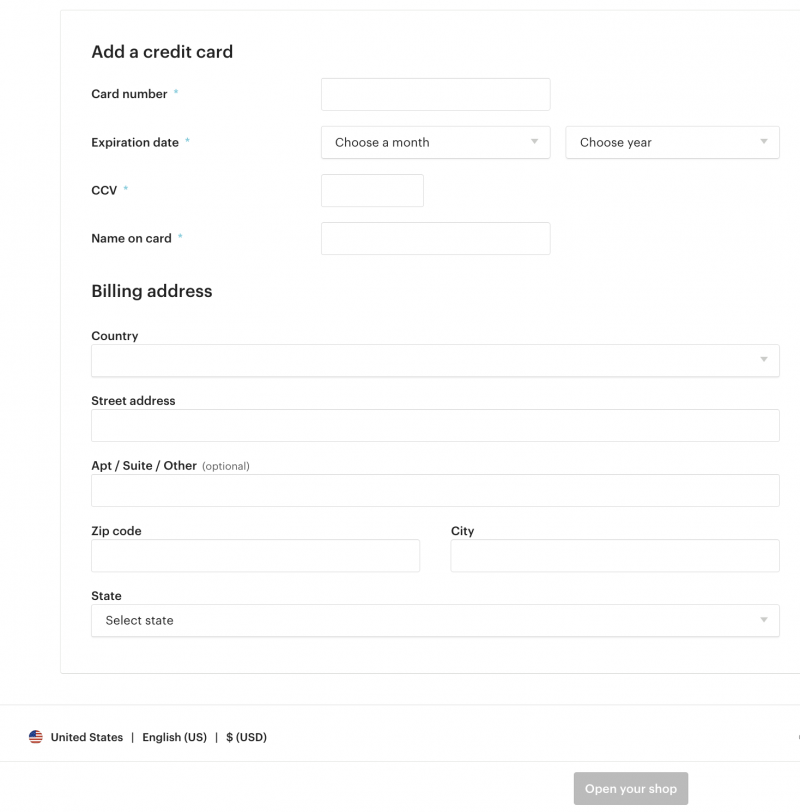The height and width of the screenshot is (812, 800).
Task: Click the Country dropdown arrow icon
Action: [764, 360]
